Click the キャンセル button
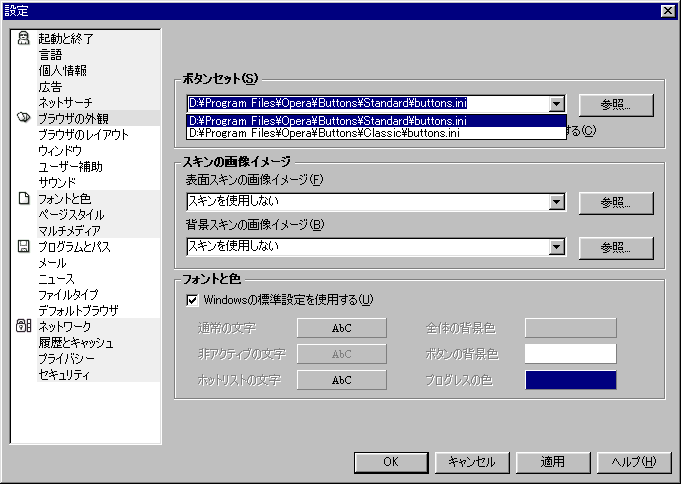Viewport: 681px width, 484px height. click(x=472, y=462)
